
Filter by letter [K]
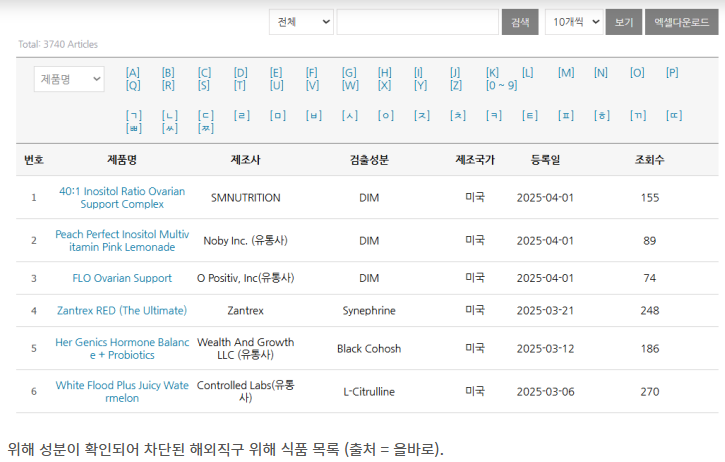(x=492, y=73)
